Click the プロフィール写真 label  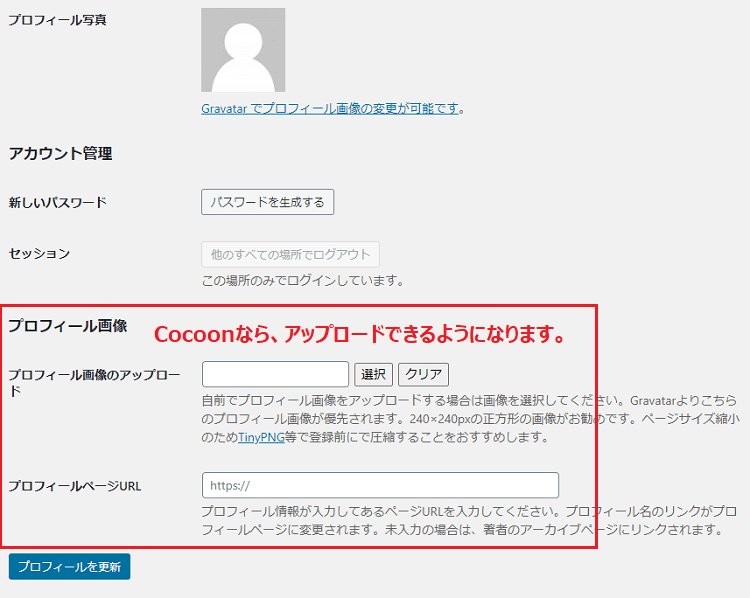(x=57, y=20)
